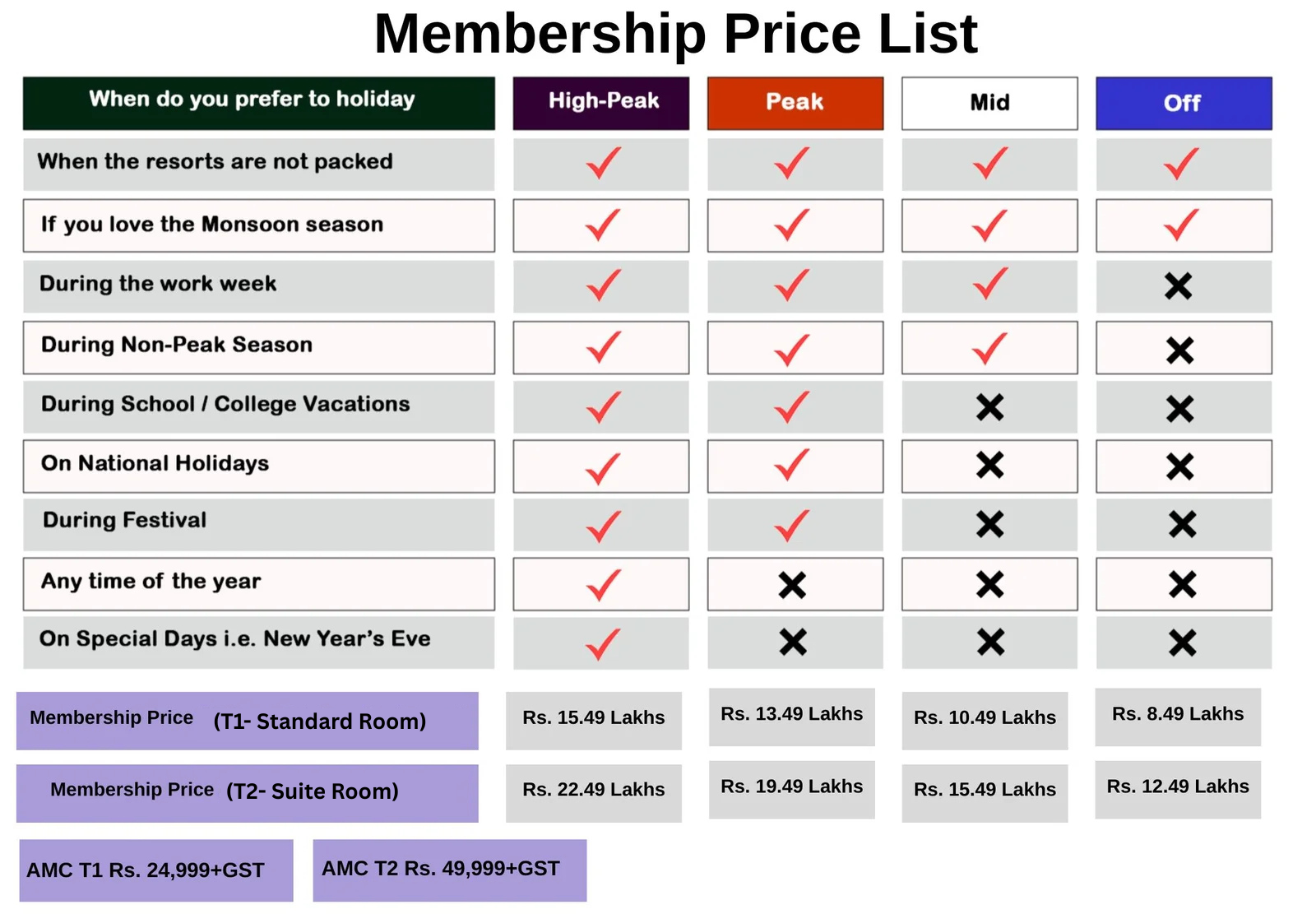Select the blue Off column header

(x=1184, y=103)
